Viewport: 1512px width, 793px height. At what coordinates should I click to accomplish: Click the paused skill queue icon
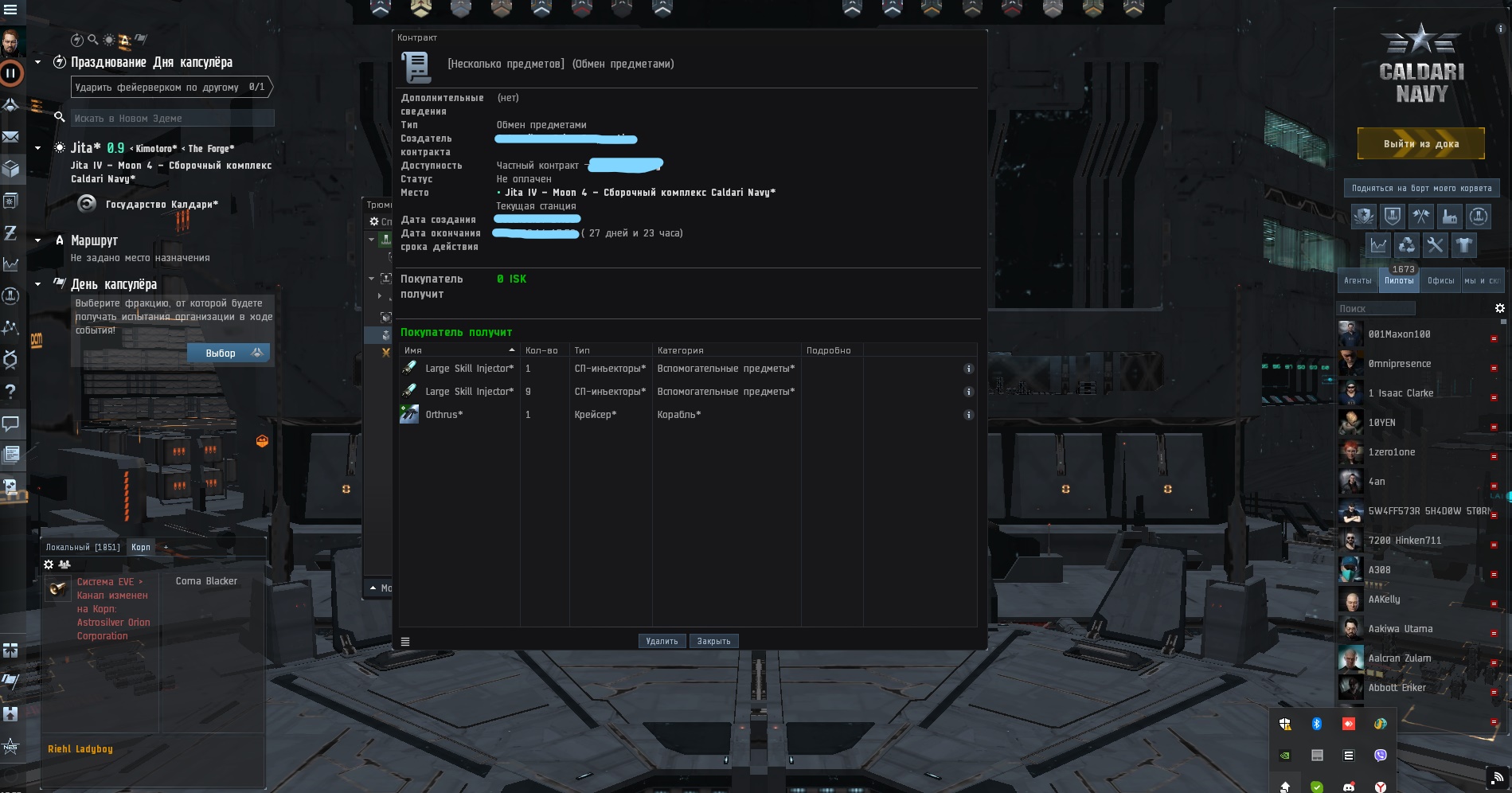pyautogui.click(x=11, y=74)
